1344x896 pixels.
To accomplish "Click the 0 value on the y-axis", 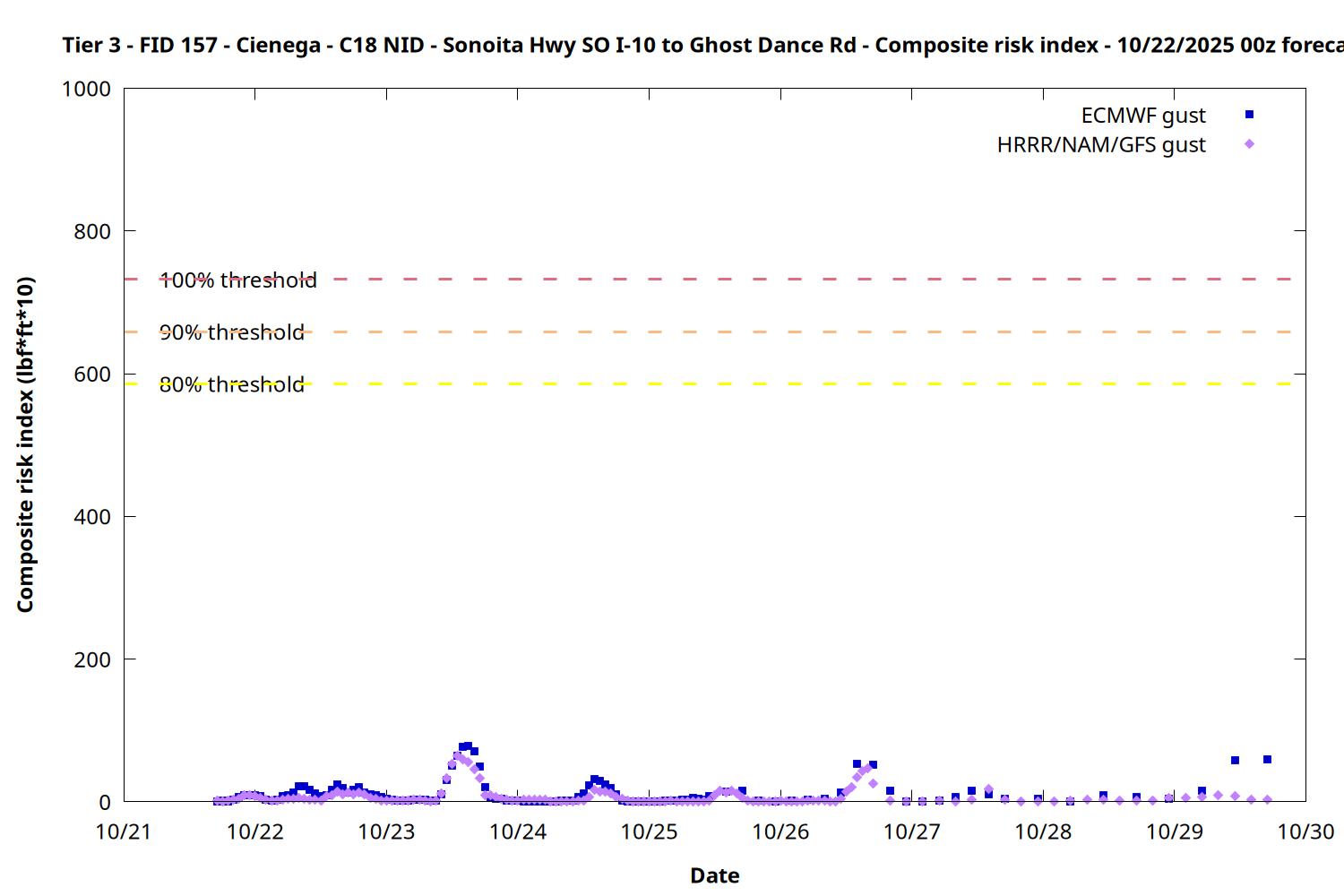I will coord(105,802).
